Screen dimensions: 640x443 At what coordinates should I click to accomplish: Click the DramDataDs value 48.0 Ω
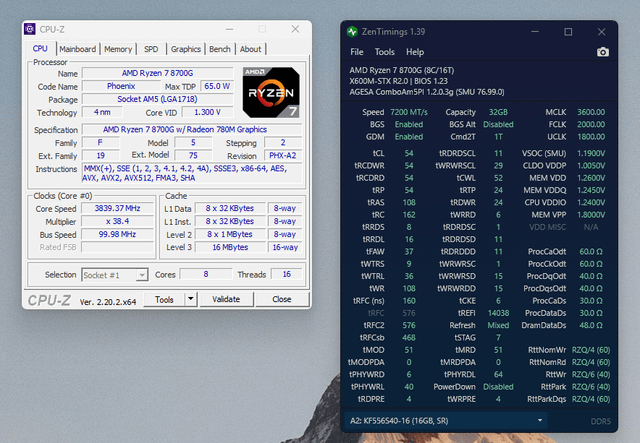[x=591, y=325]
